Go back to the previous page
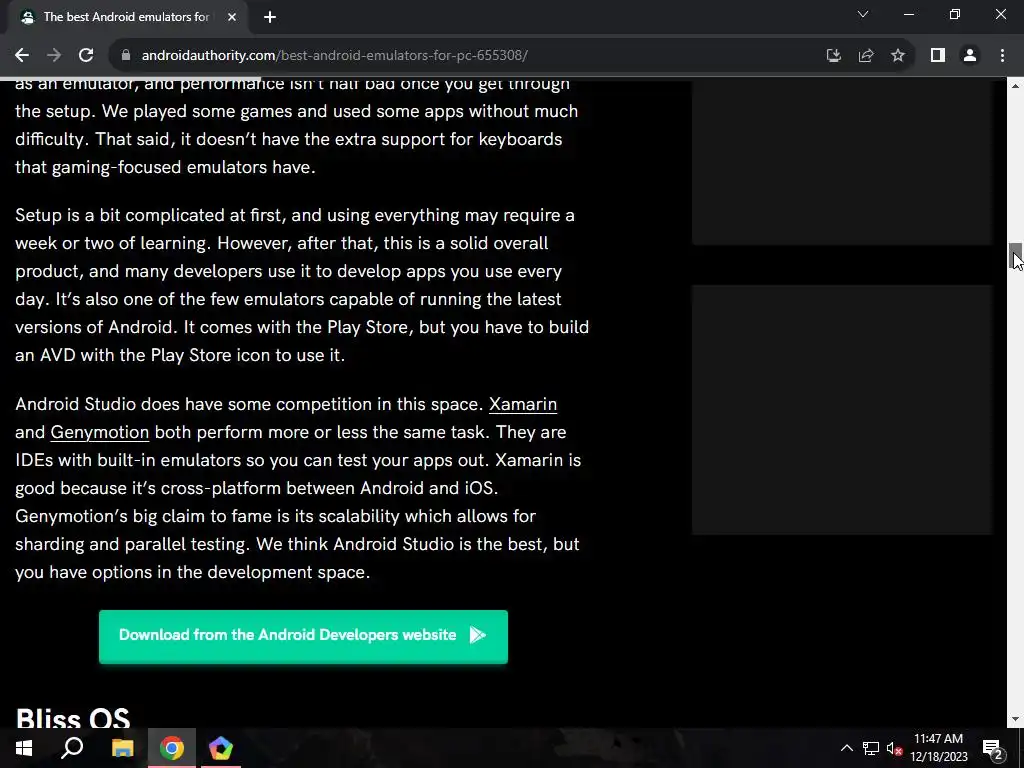The image size is (1024, 768). [22, 56]
